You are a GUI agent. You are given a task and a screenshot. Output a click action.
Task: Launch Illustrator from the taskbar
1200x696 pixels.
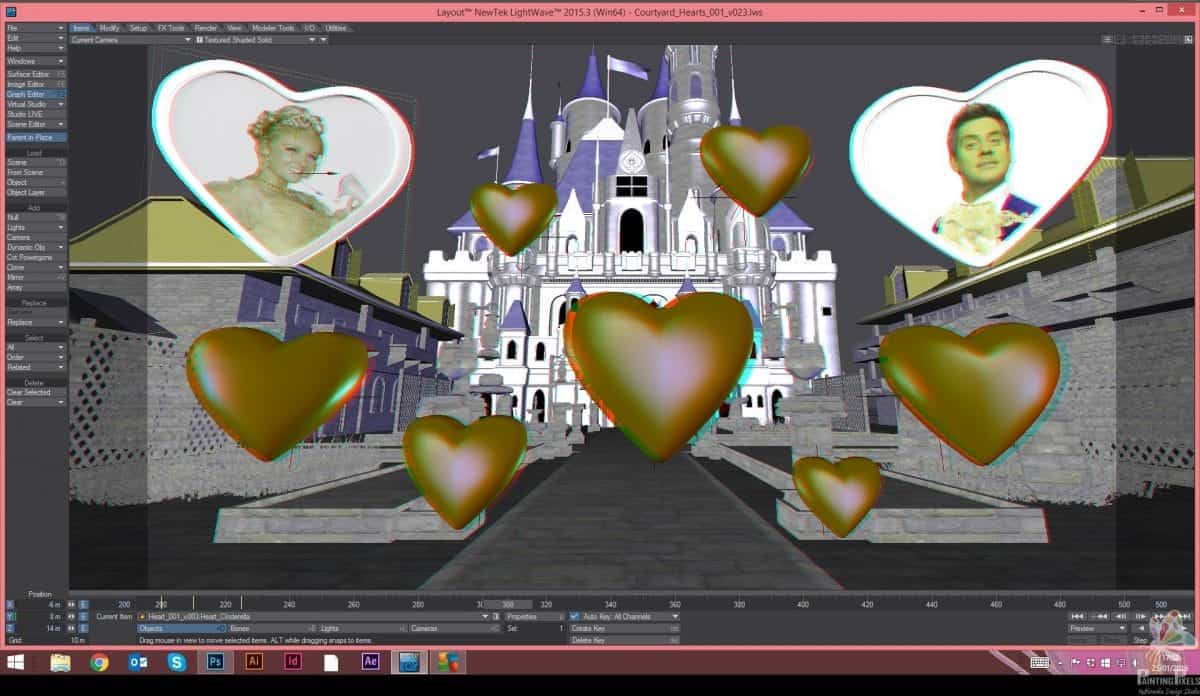[254, 662]
